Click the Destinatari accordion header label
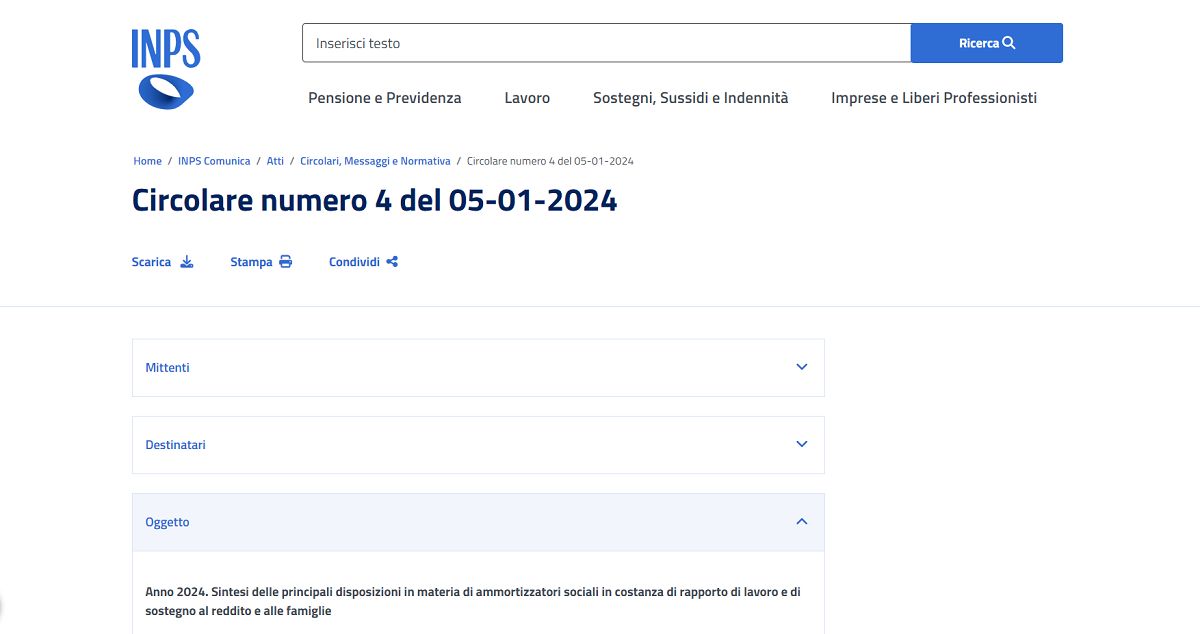This screenshot has width=1200, height=634. tap(175, 445)
